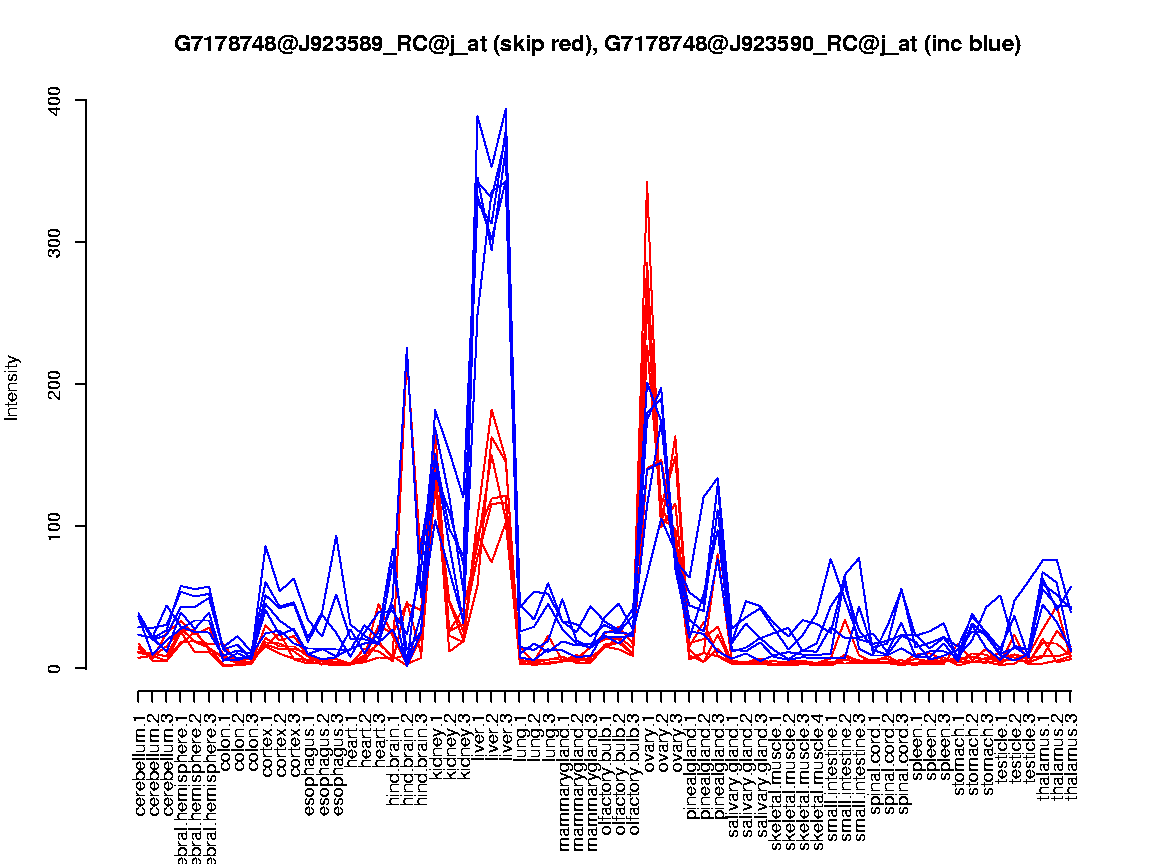Click the tallest red peak at ovary.1
Screen dimensions: 1152x864
coord(647,182)
